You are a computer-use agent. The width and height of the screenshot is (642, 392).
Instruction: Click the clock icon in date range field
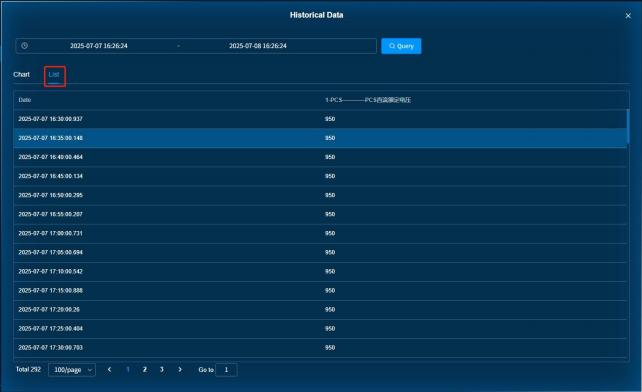click(25, 46)
